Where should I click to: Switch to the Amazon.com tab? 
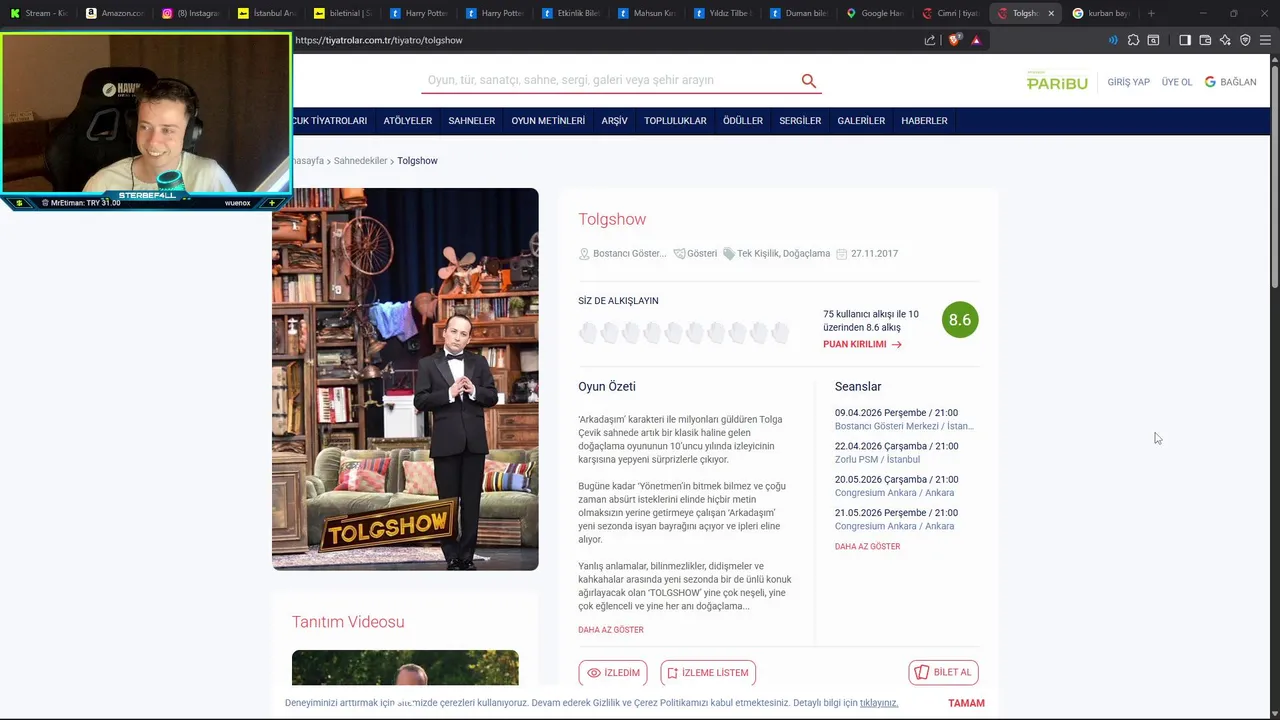click(115, 13)
